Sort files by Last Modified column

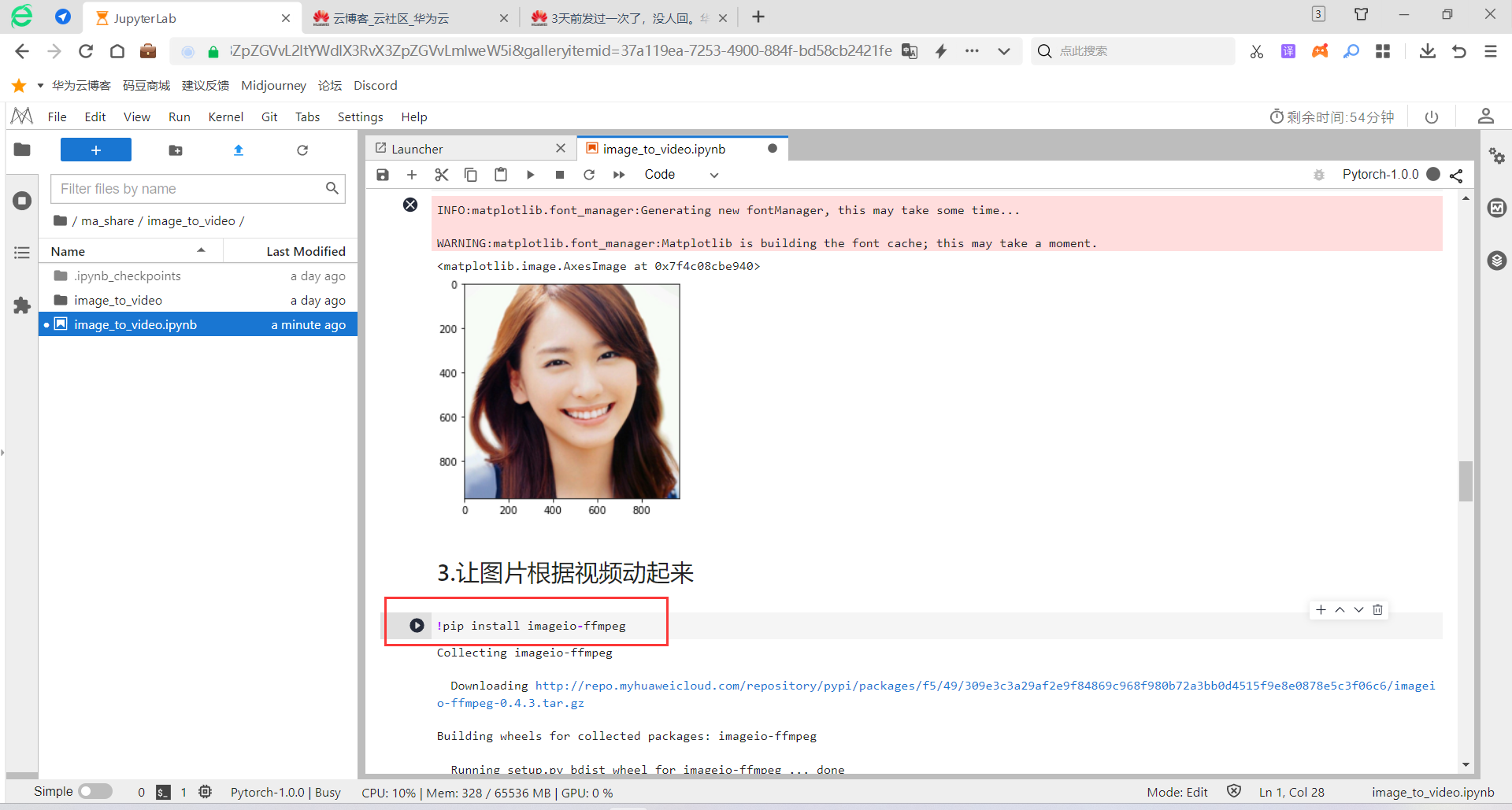(x=290, y=251)
